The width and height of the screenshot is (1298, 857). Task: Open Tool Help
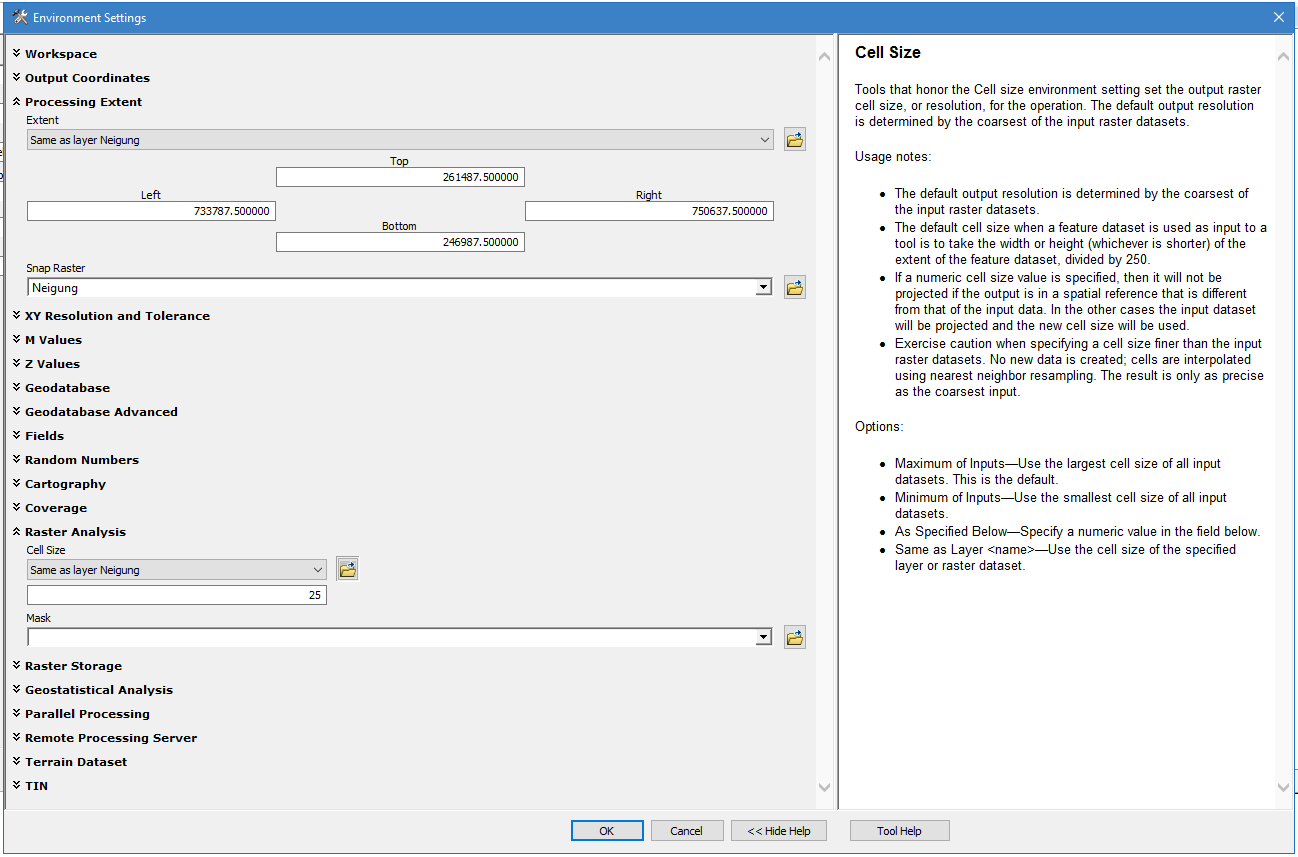click(x=899, y=831)
